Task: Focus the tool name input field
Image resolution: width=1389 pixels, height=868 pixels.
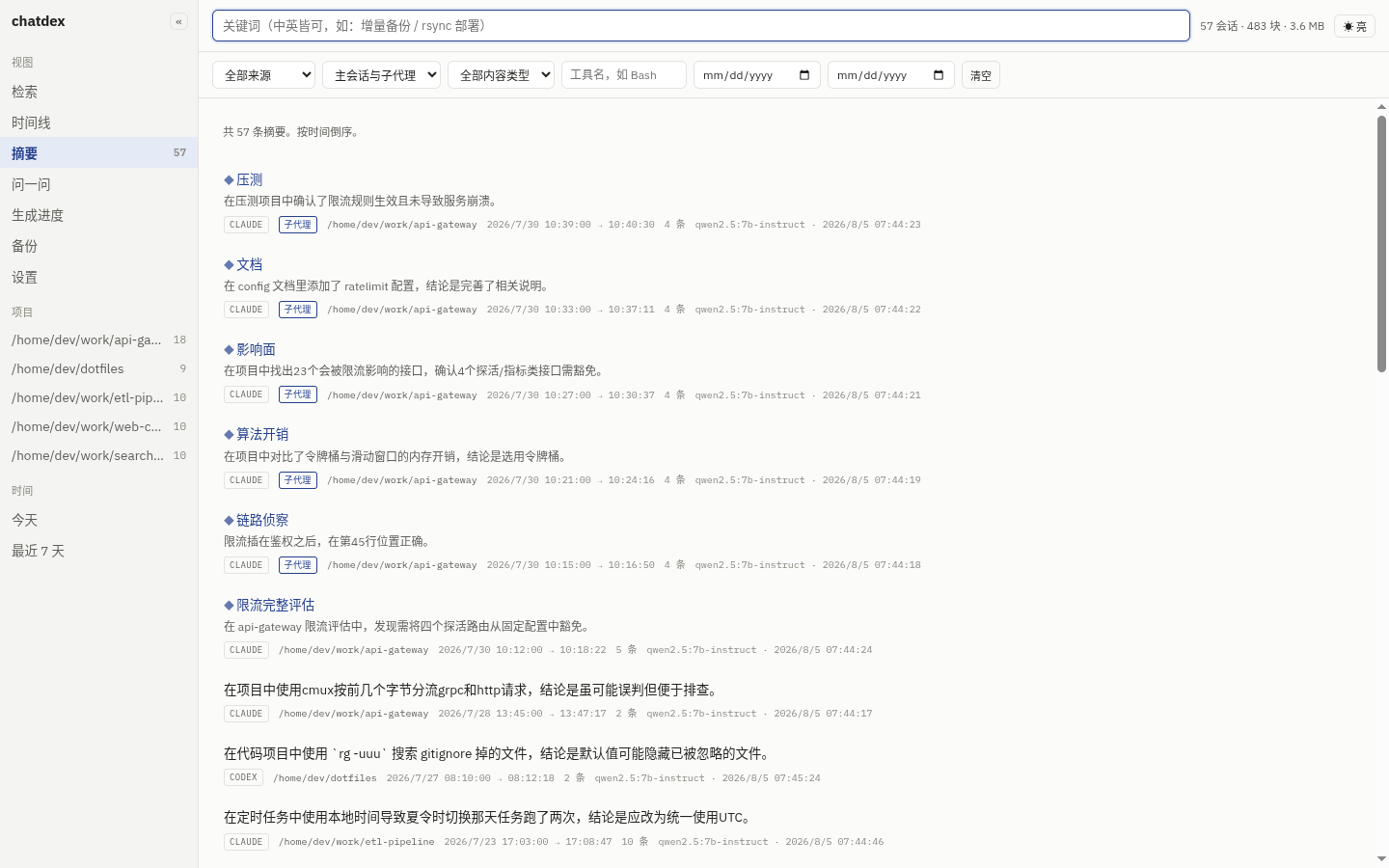Action: (624, 75)
